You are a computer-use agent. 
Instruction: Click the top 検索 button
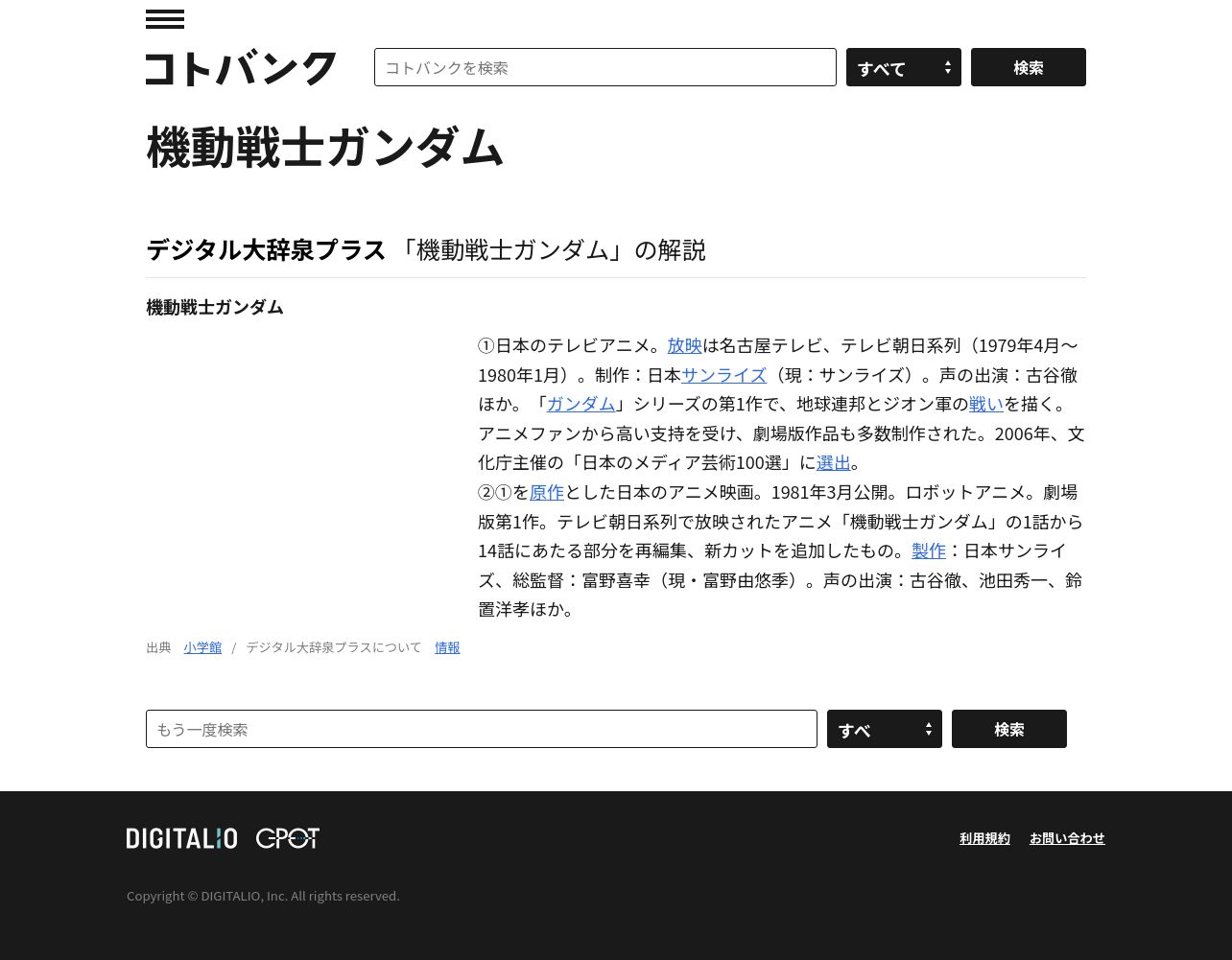pyautogui.click(x=1029, y=67)
